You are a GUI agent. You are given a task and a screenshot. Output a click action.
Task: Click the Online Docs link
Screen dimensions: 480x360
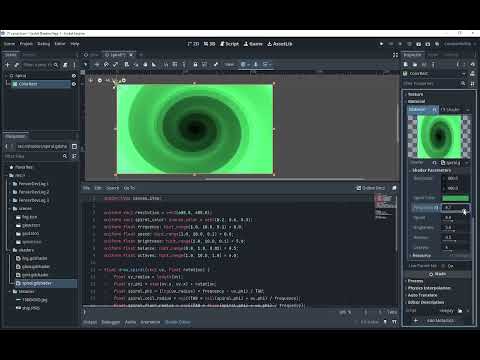(x=370, y=188)
